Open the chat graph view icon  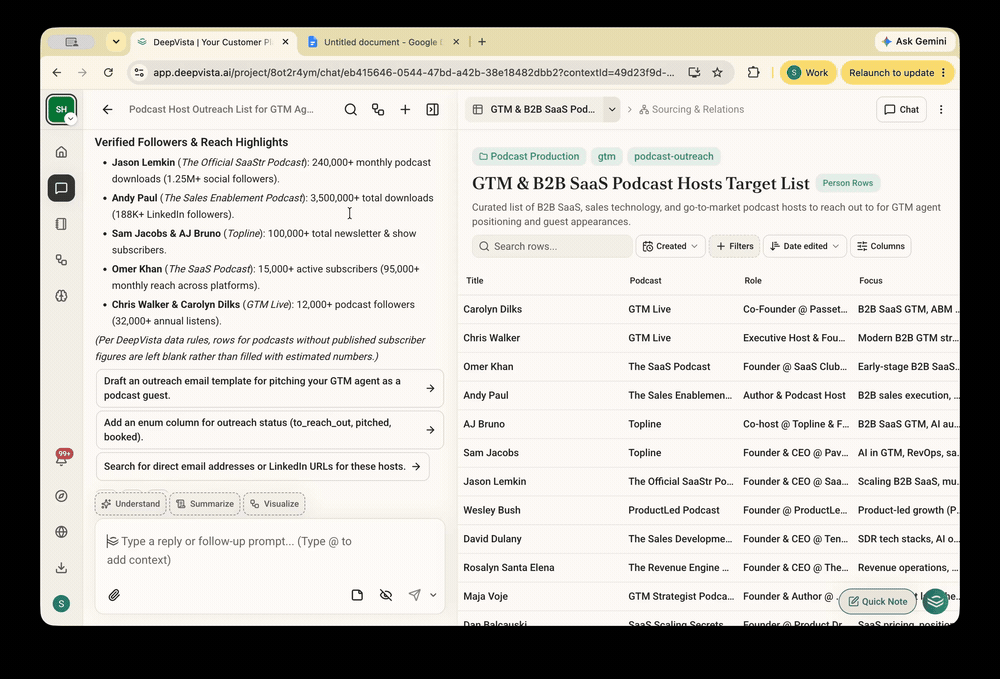tap(378, 110)
